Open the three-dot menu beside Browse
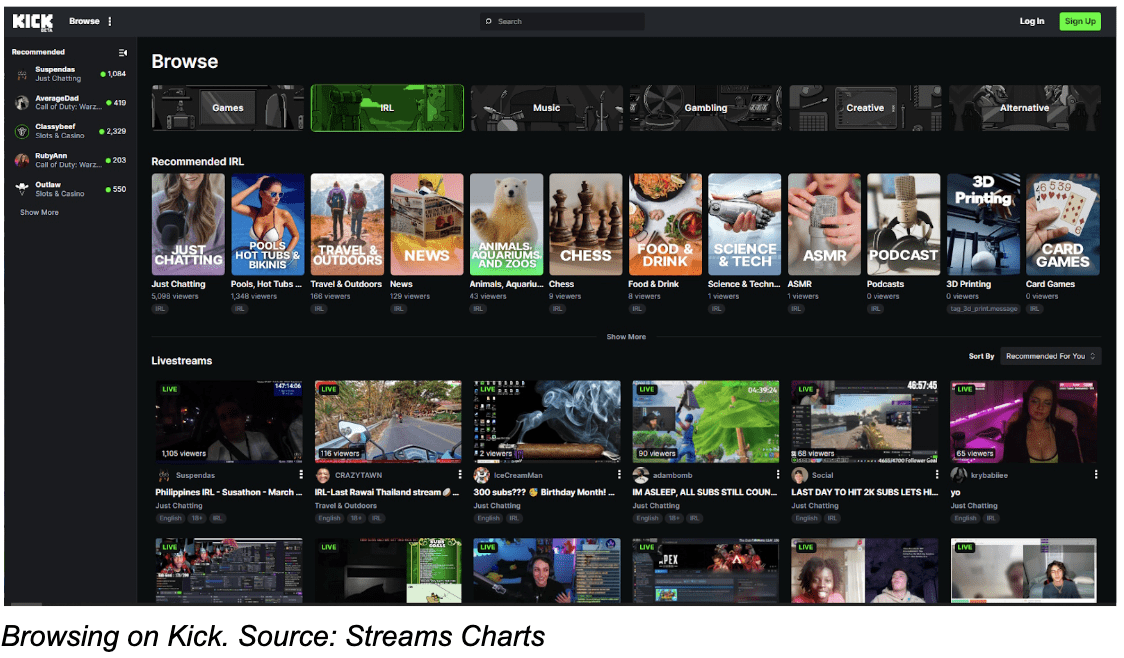1124x658 pixels. pos(110,22)
